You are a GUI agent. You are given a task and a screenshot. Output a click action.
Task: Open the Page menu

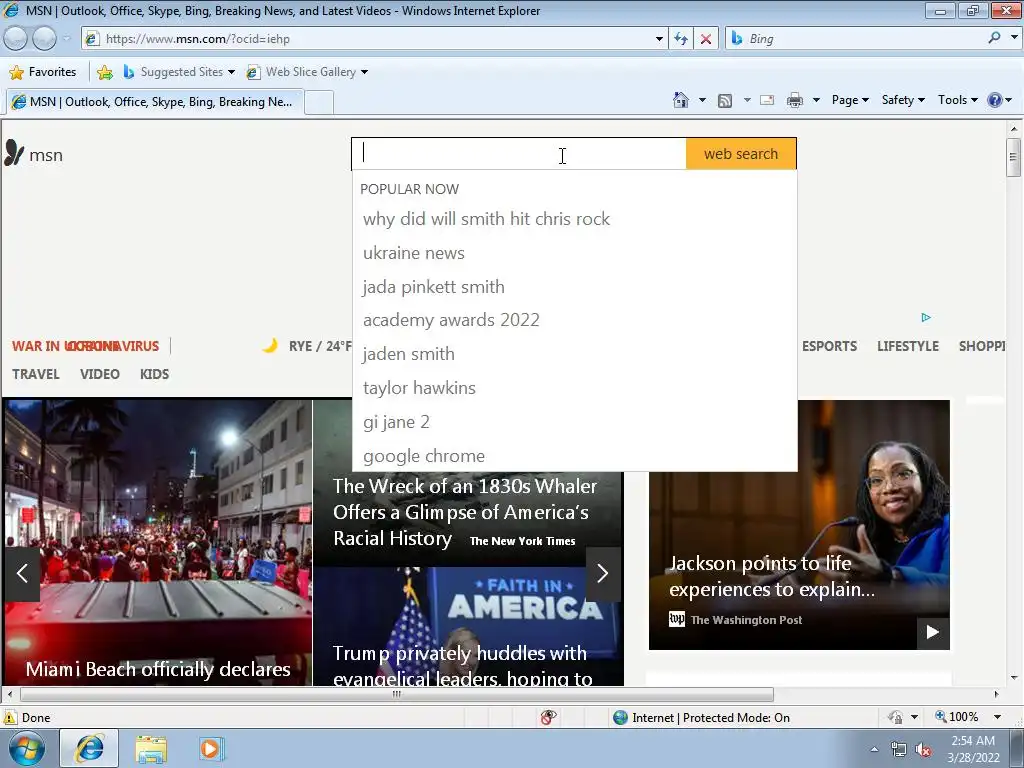click(850, 100)
